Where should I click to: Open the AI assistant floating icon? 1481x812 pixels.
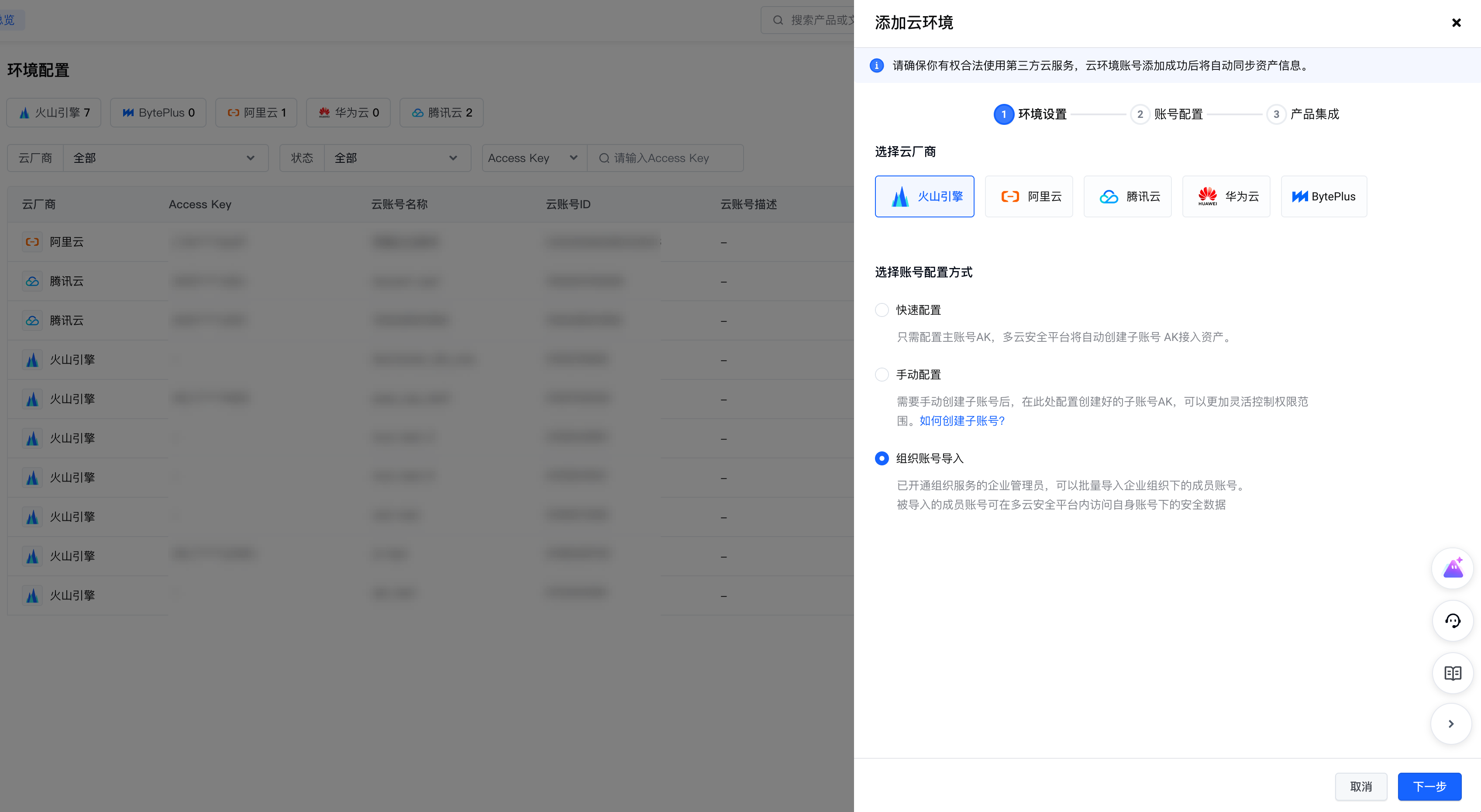1452,568
